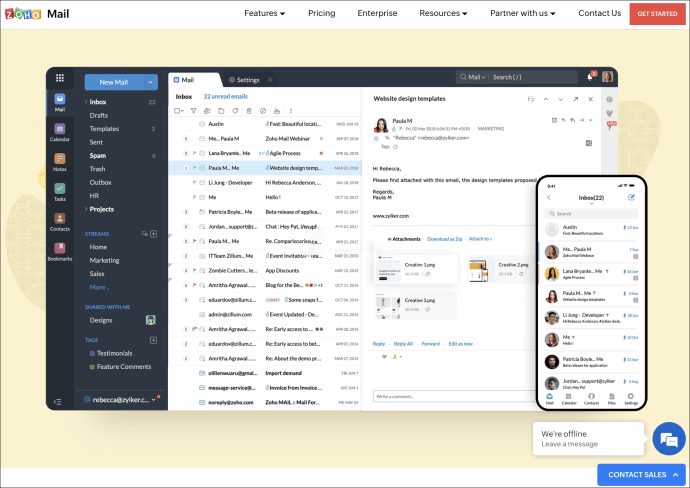The height and width of the screenshot is (488, 690).
Task: Expand the New Mail dropdown arrow
Action: 150,82
